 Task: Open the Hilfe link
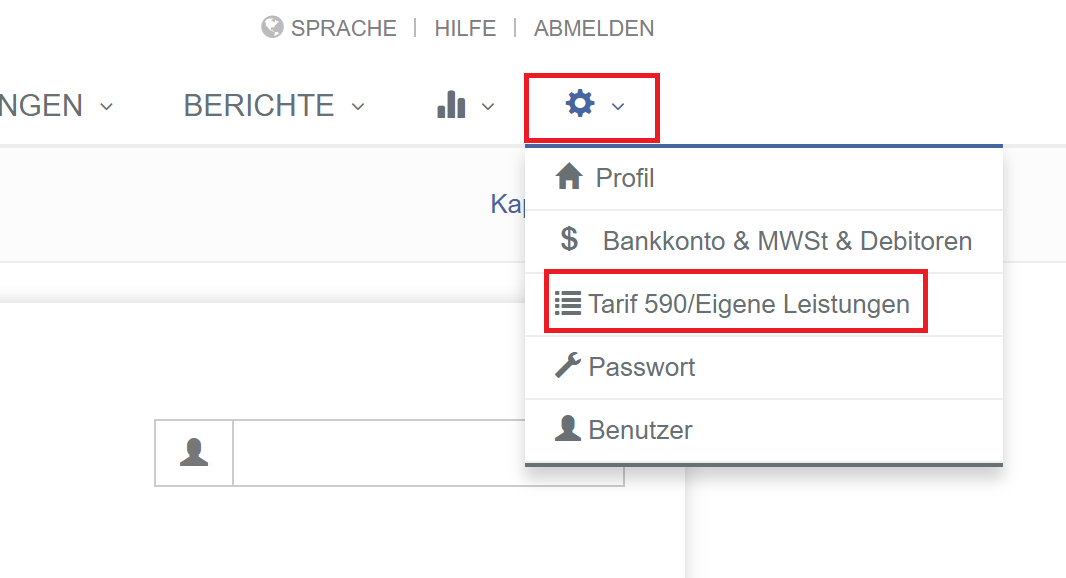pos(465,28)
